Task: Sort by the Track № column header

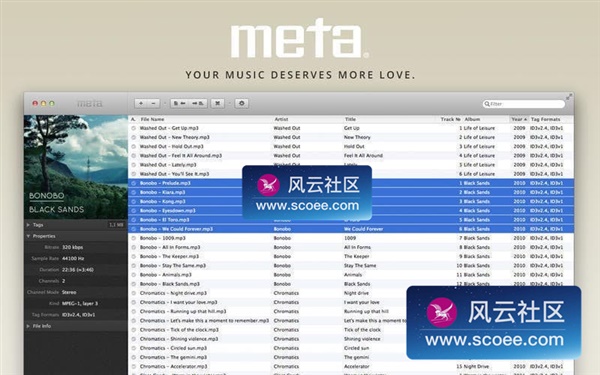Action: 450,119
